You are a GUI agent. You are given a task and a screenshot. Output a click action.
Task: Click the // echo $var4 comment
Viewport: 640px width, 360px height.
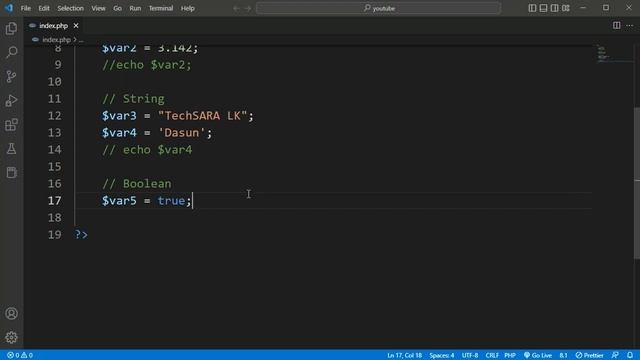pos(147,150)
